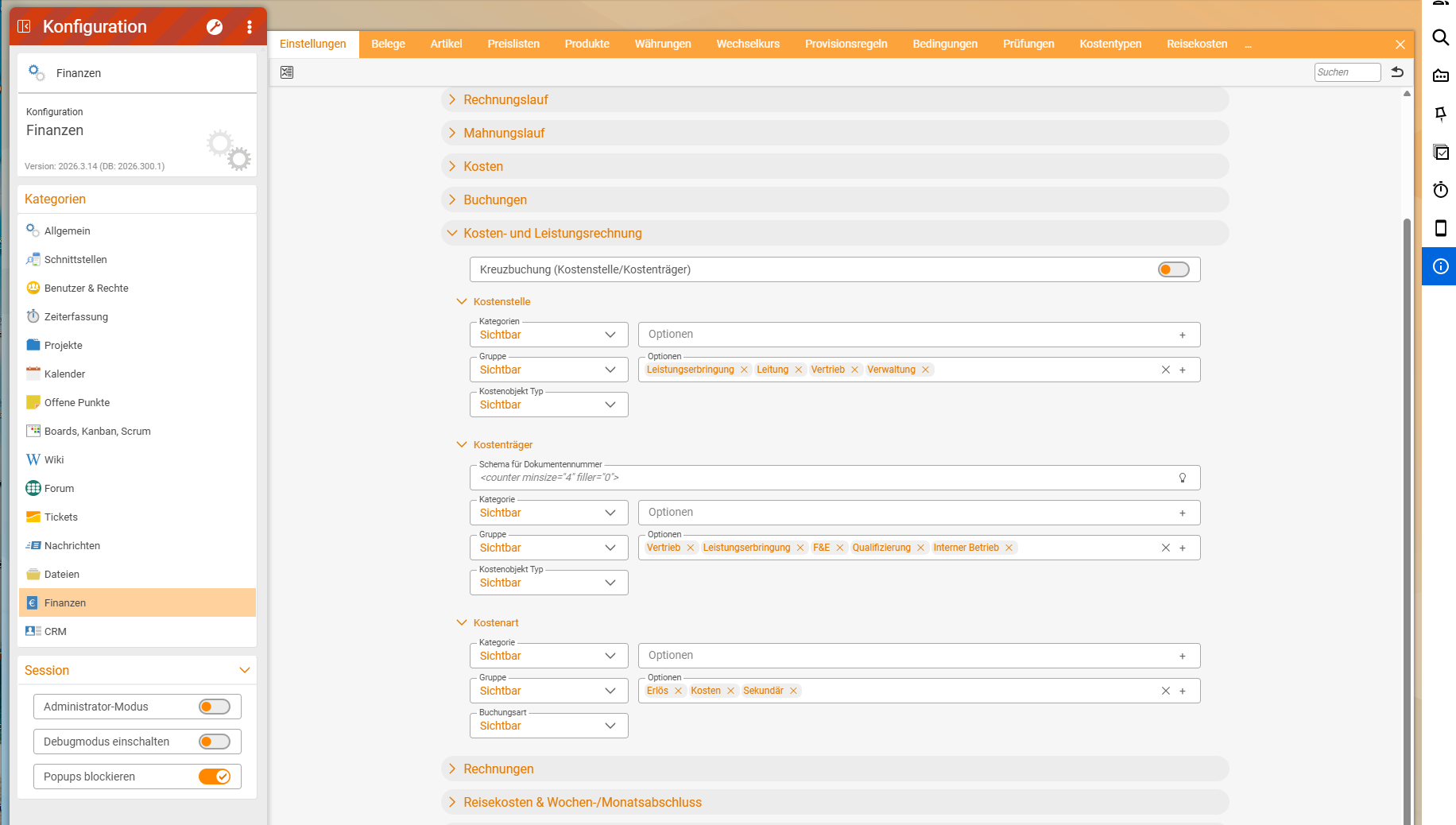Enable Administrator-Modus toggle
This screenshot has height=825, width=1456.
pos(215,707)
